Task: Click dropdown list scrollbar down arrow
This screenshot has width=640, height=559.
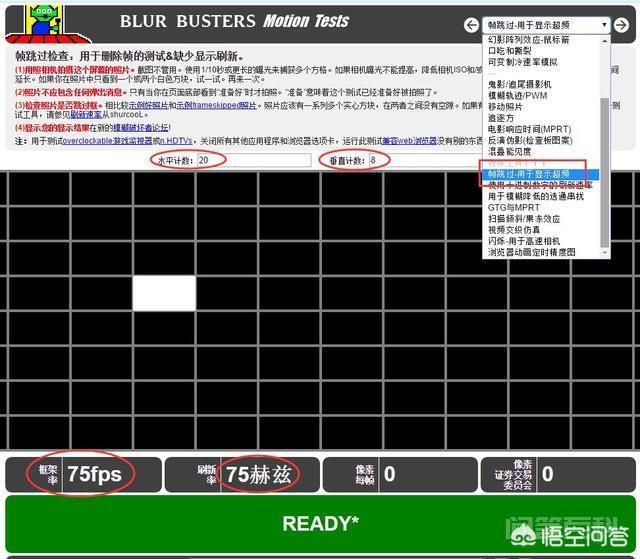Action: pyautogui.click(x=605, y=253)
